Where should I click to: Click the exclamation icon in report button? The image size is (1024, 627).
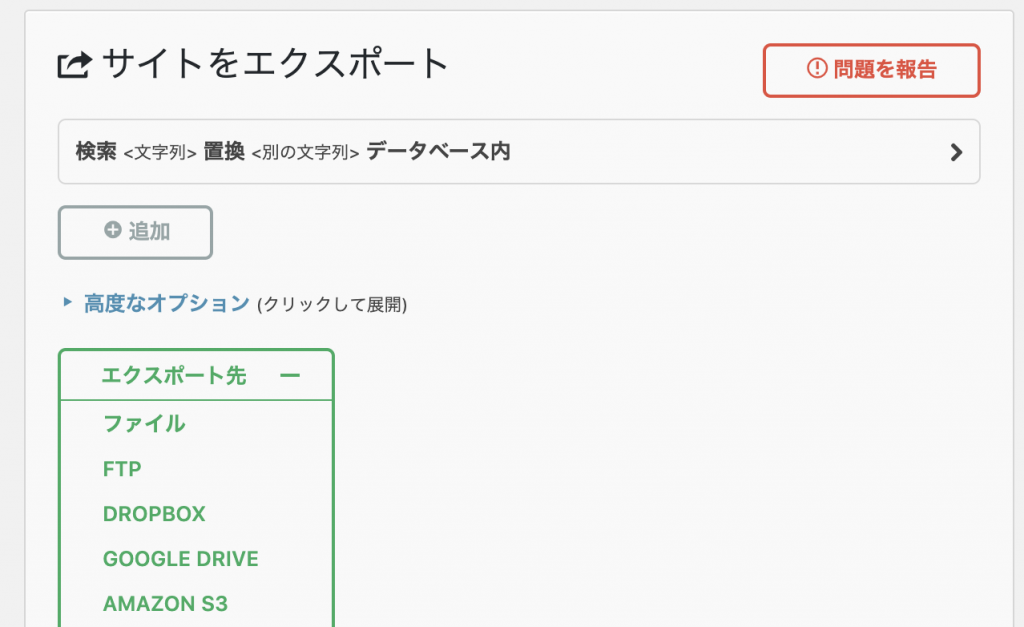817,68
